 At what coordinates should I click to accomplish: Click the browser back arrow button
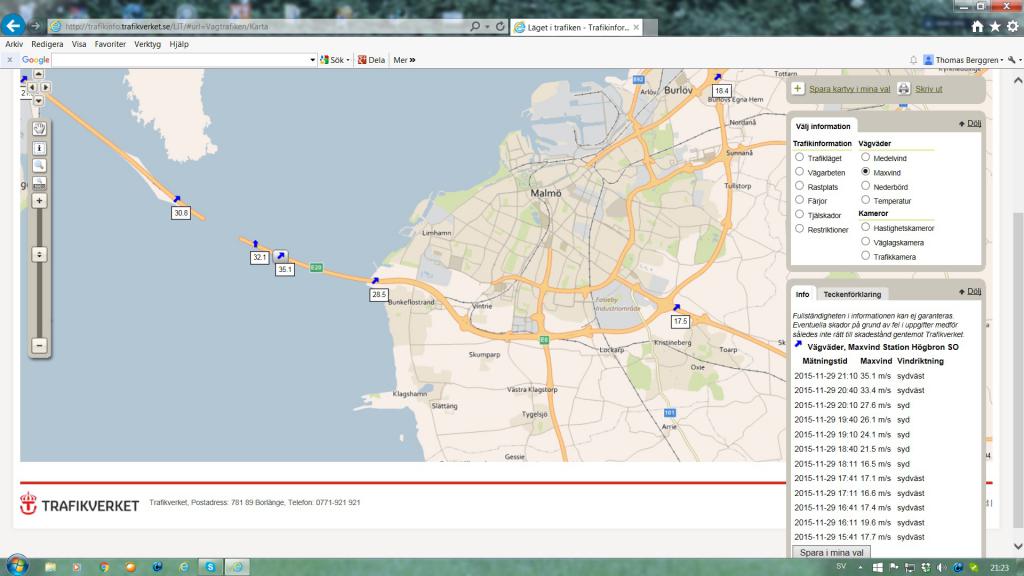[13, 25]
